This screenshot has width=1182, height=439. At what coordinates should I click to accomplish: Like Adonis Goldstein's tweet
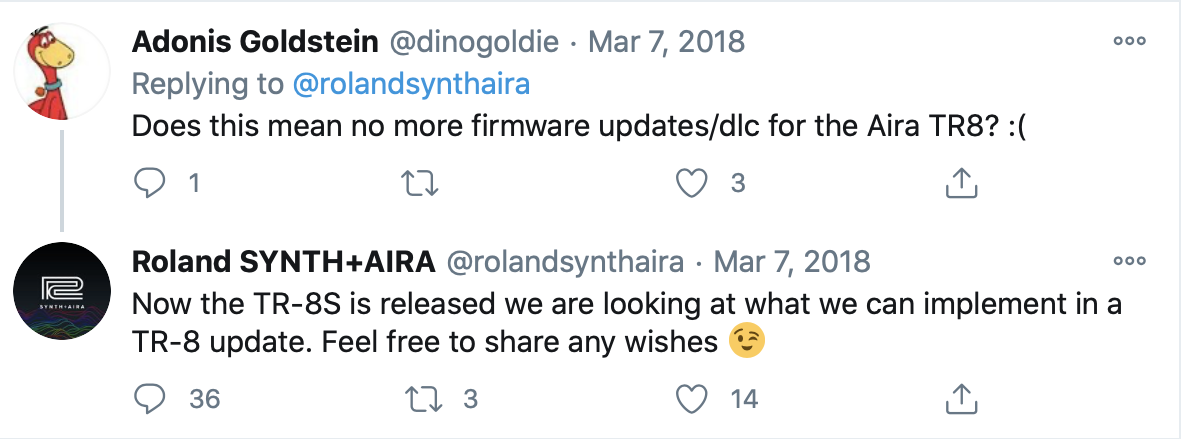click(692, 181)
